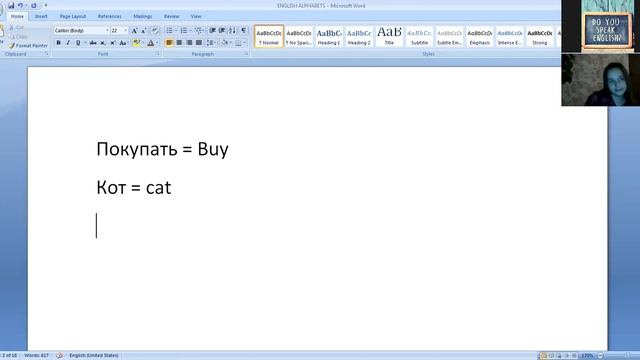Shrink the font size
Image resolution: width=640 pixels, height=360 pixels.
(x=144, y=31)
